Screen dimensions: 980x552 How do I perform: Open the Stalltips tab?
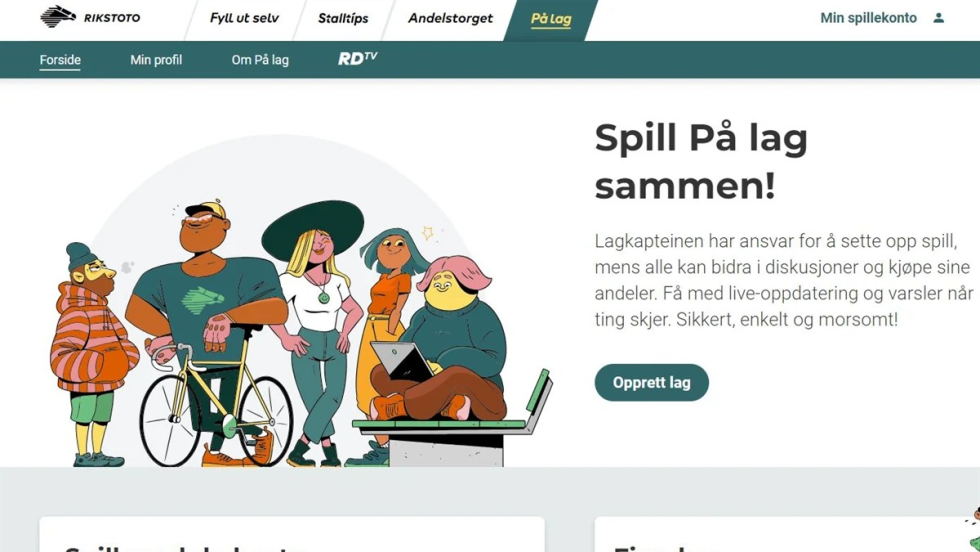coord(343,18)
